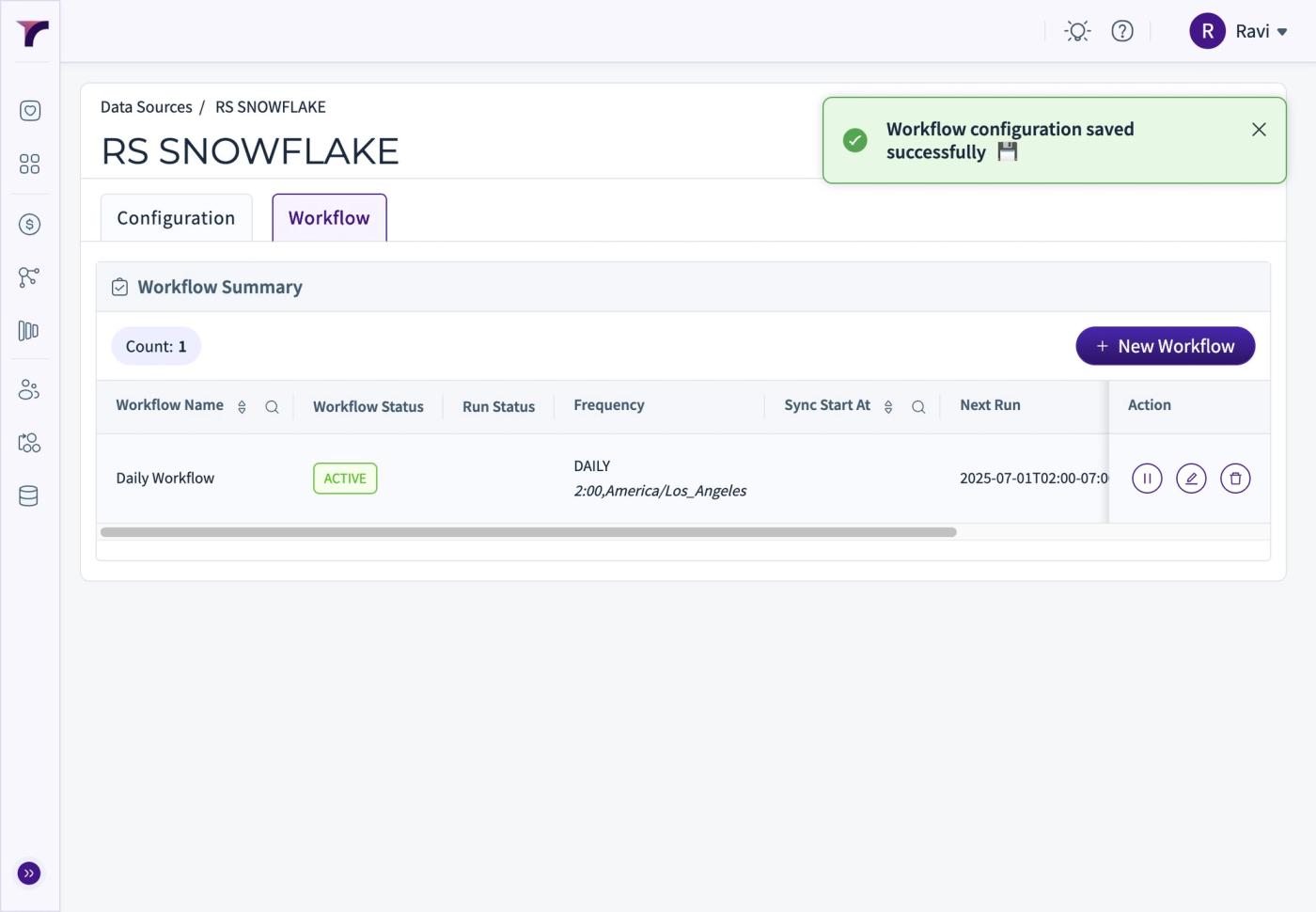The height and width of the screenshot is (912, 1316).
Task: Open the Ravi user dropdown
Action: (1261, 31)
